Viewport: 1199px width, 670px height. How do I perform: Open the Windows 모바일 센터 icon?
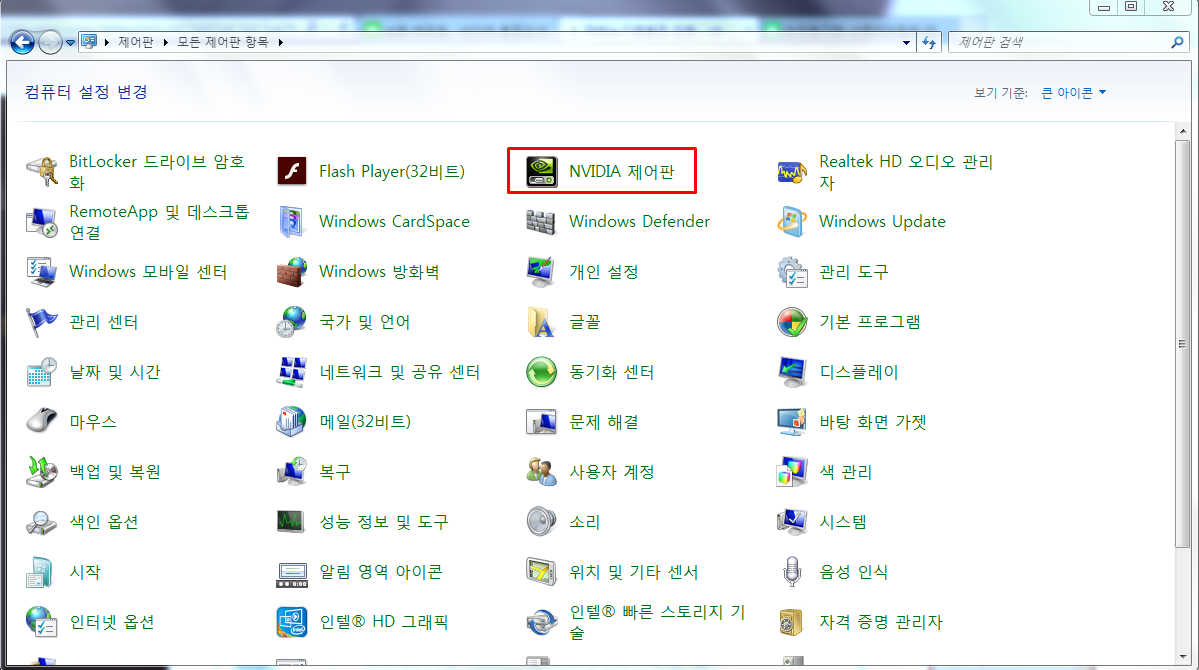click(42, 272)
